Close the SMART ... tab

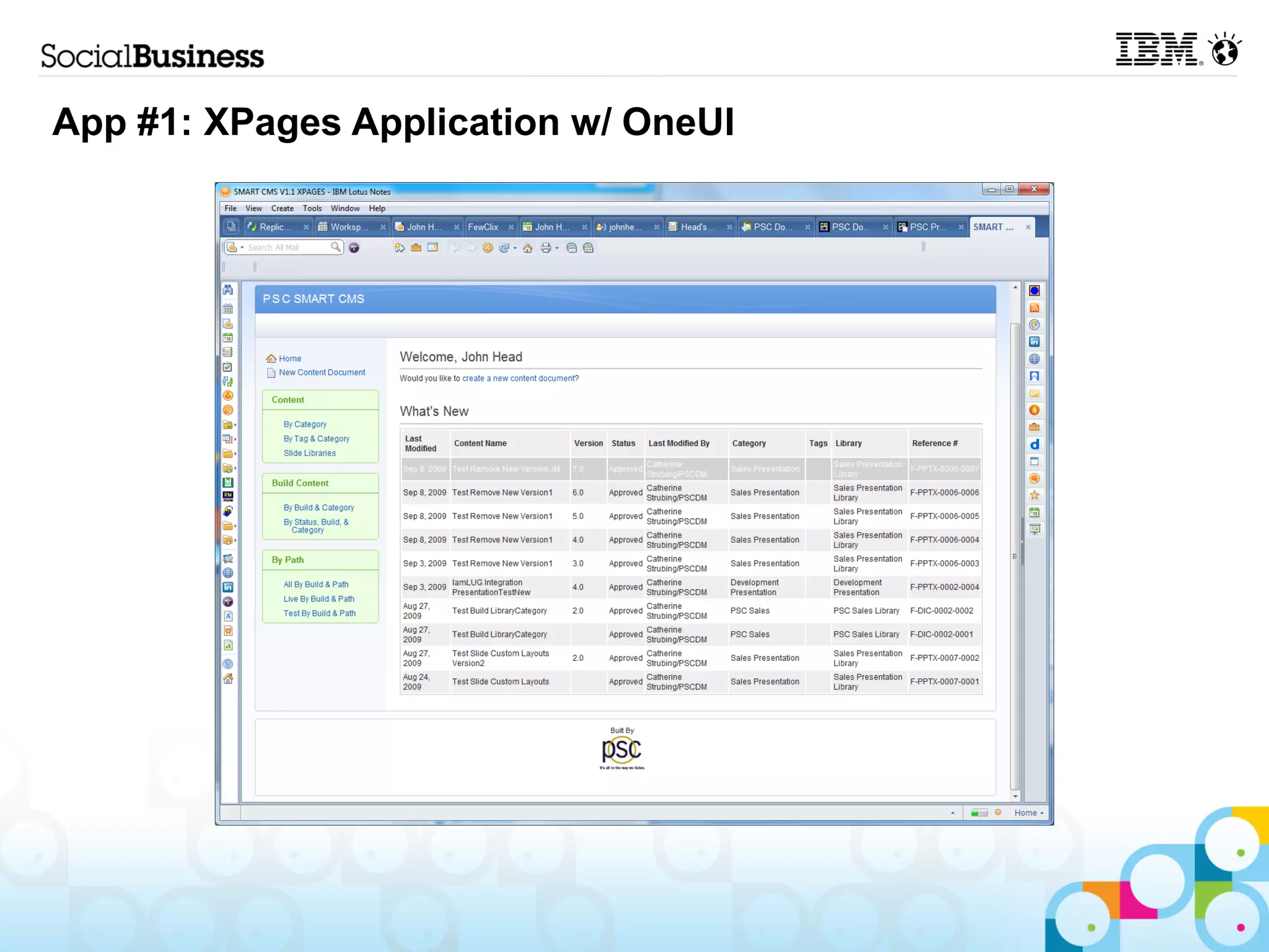click(x=1028, y=227)
